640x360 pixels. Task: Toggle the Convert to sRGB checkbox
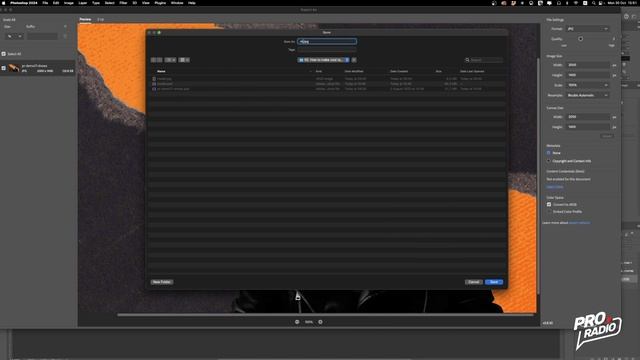click(549, 204)
